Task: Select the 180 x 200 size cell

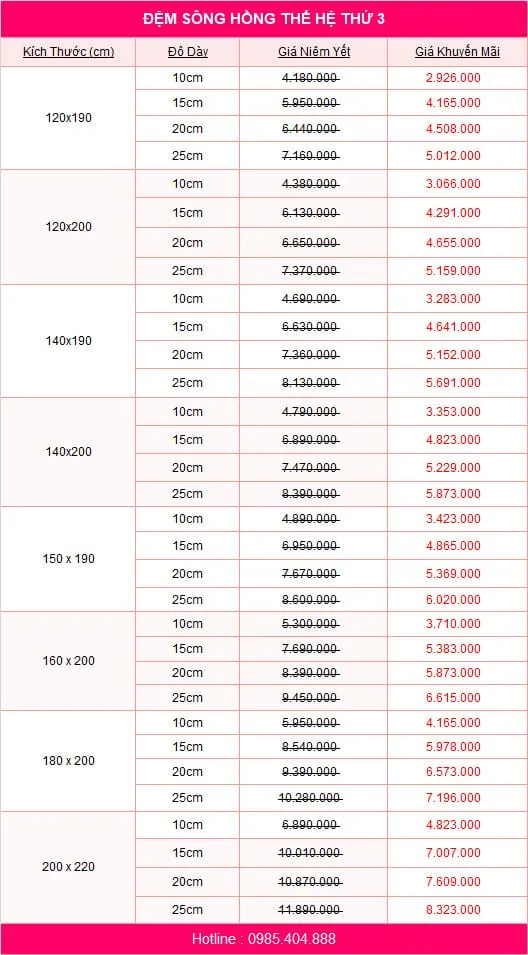Action: coord(68,761)
